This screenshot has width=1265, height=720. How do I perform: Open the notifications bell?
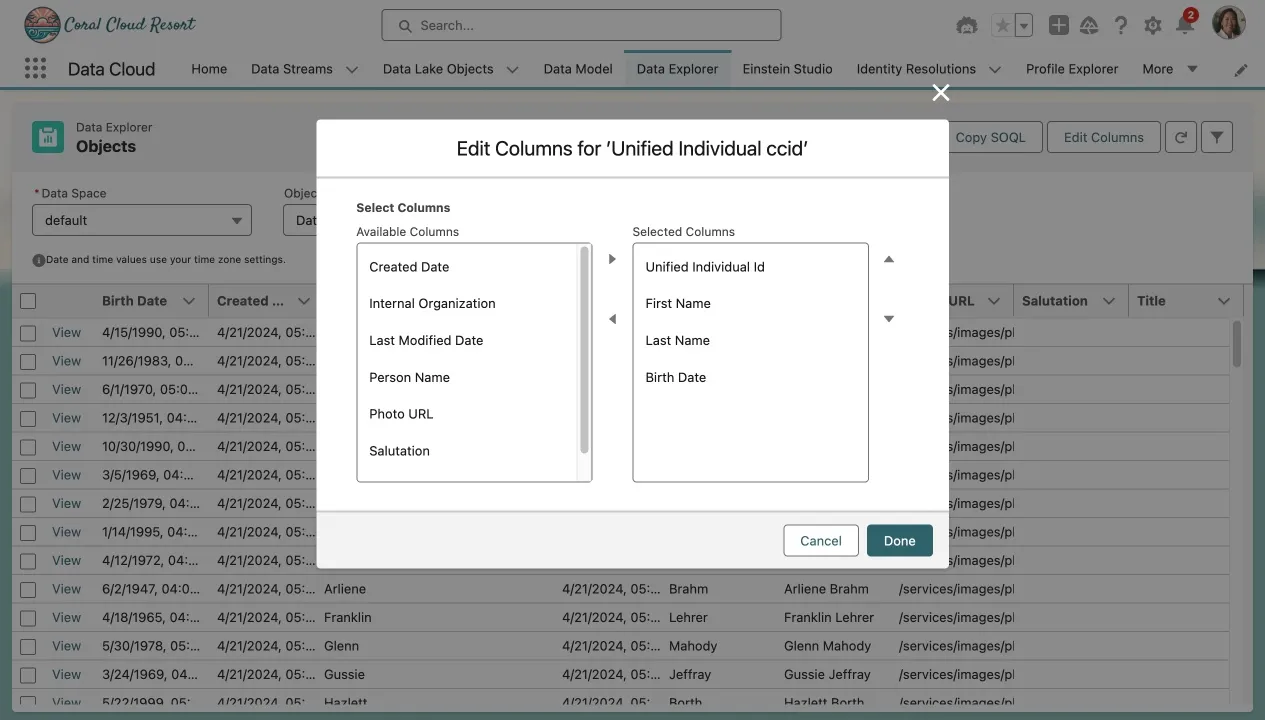[1185, 26]
